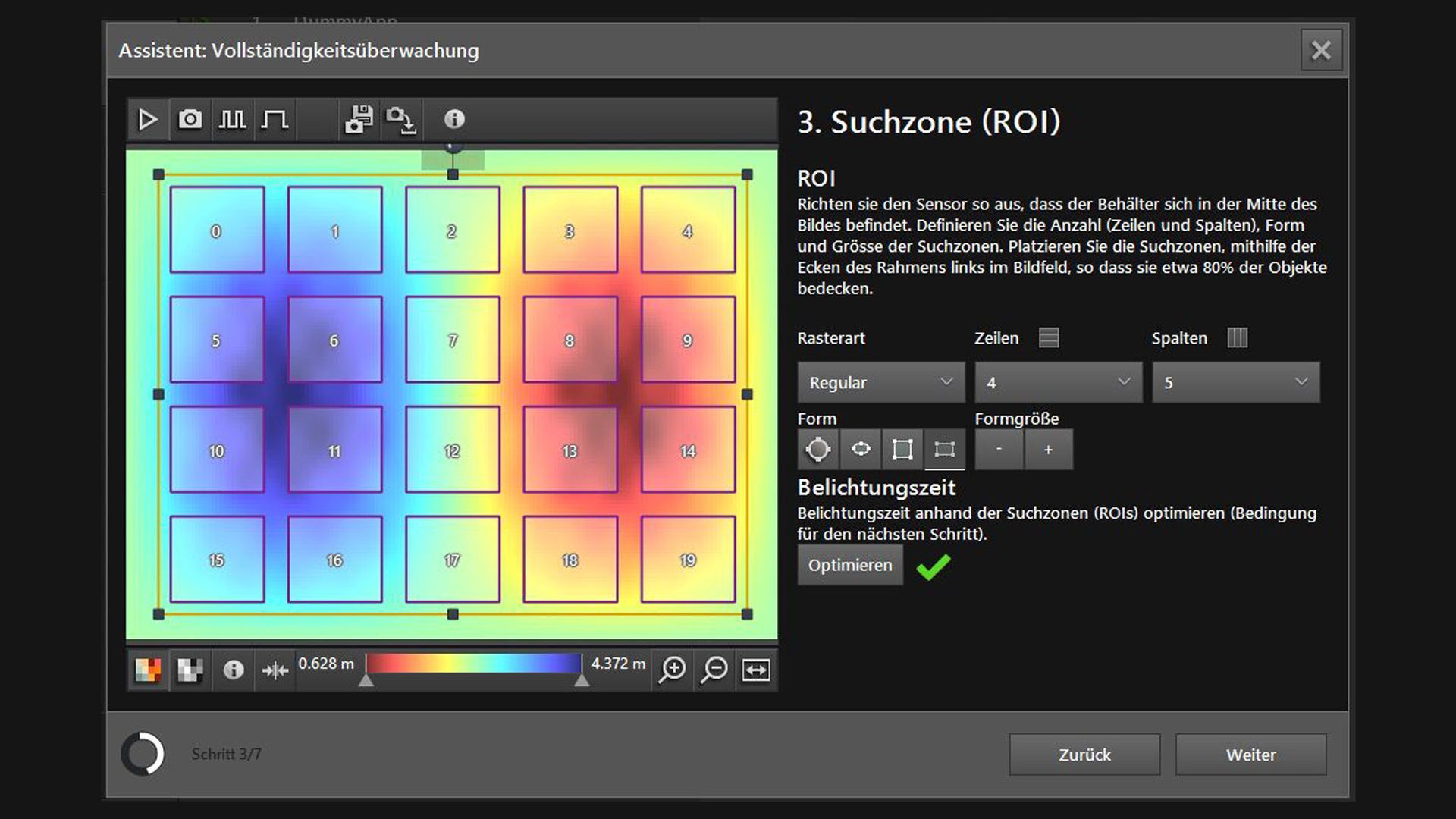Click the fit-to-width arrows icon
Image resolution: width=1456 pixels, height=819 pixels.
tap(756, 670)
